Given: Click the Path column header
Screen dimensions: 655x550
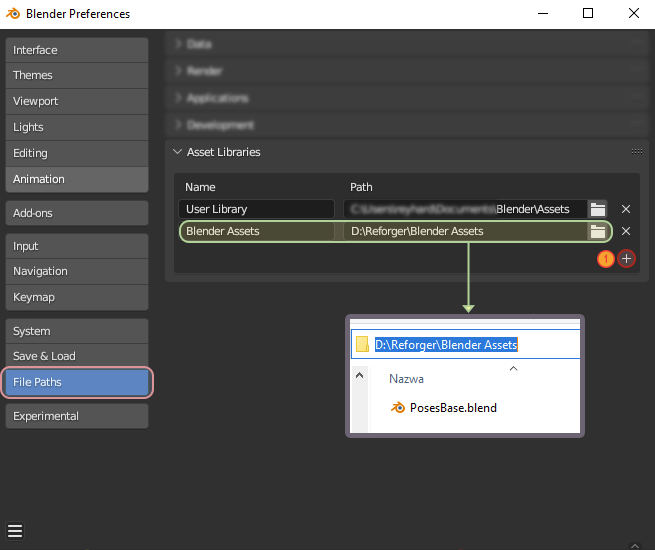Looking at the screenshot, I should tap(361, 187).
